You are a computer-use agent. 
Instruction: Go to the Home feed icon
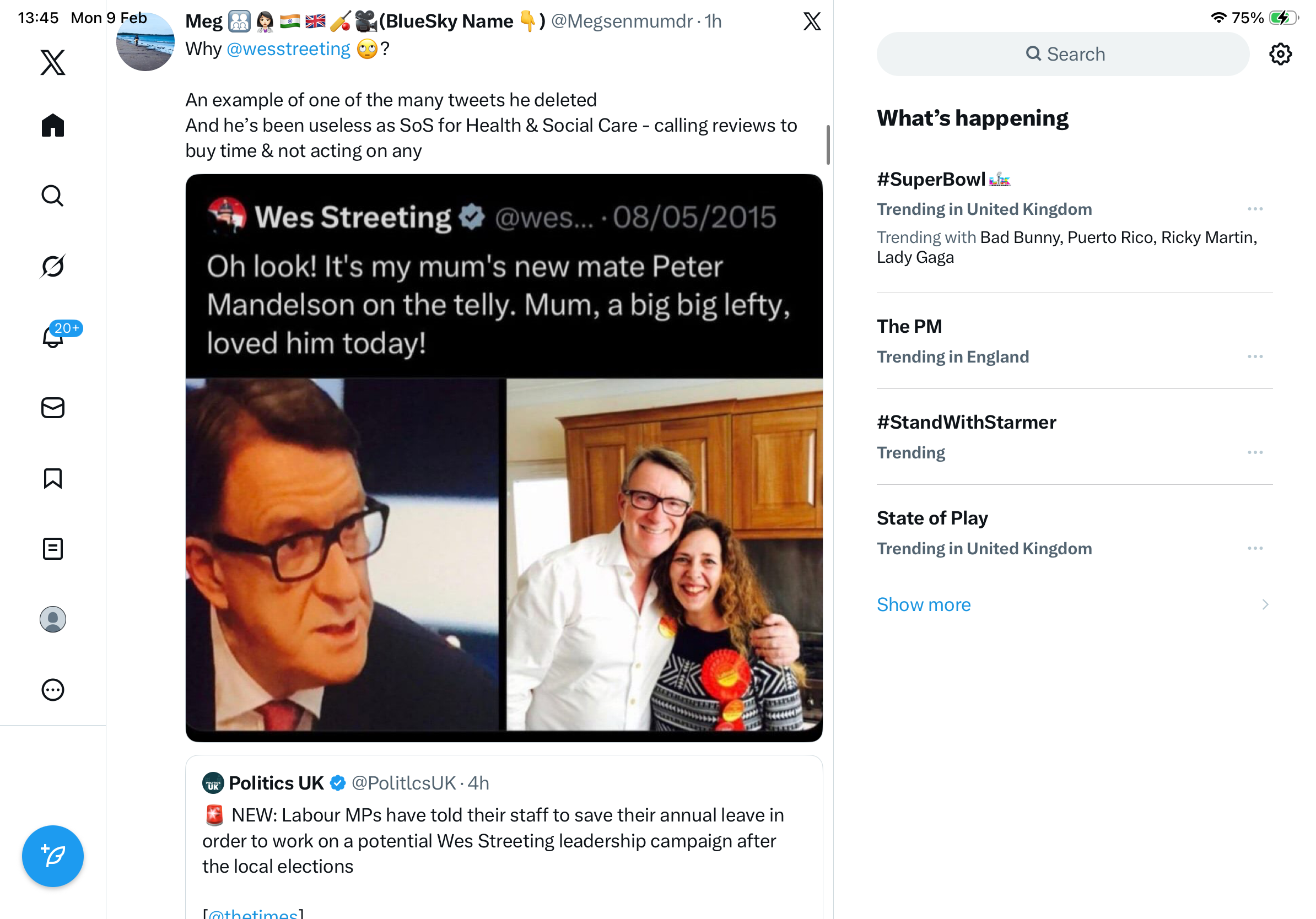click(53, 125)
